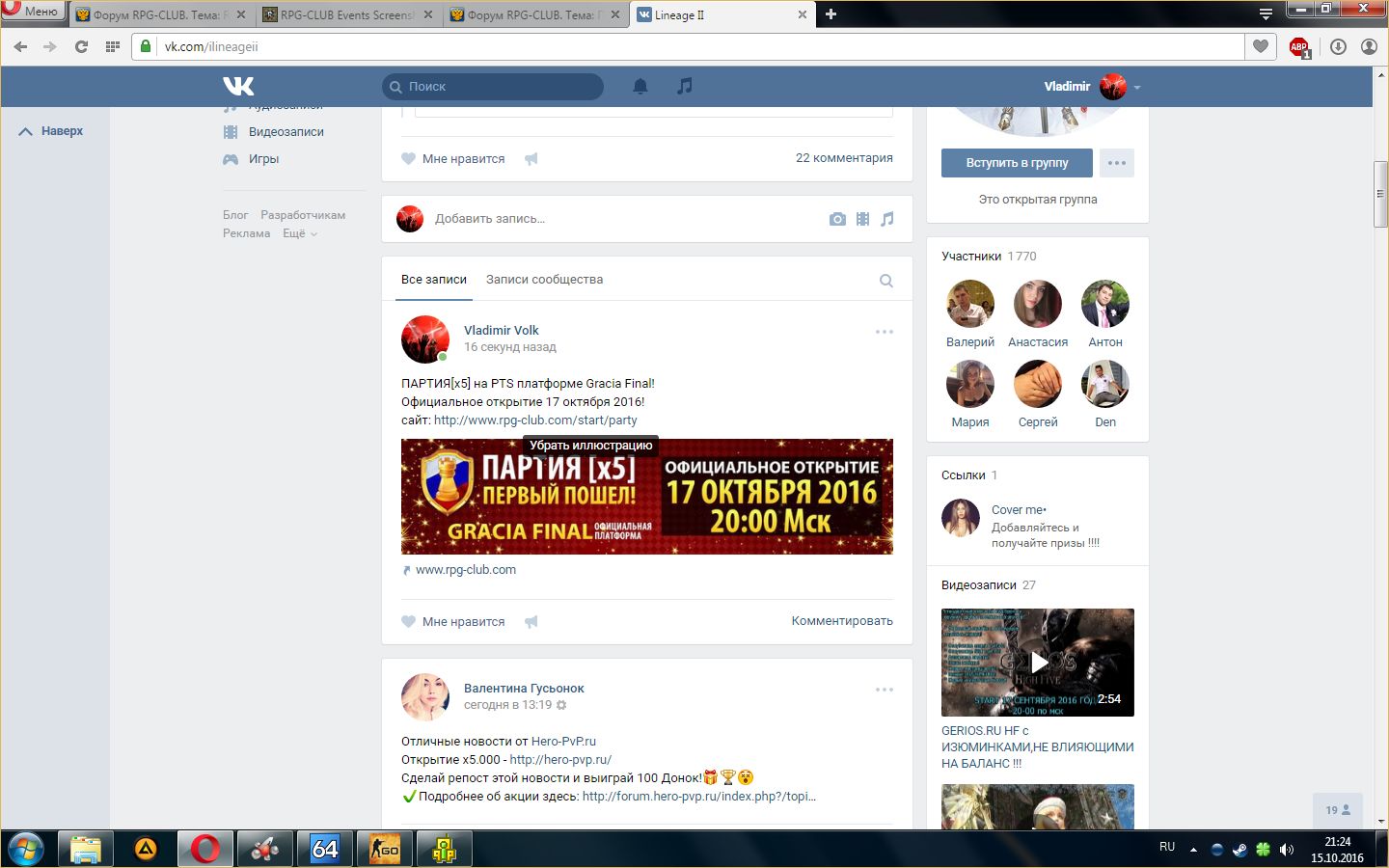Screen dimensions: 1389x868
Task: Like Vladimir Volk's post
Action: point(453,622)
